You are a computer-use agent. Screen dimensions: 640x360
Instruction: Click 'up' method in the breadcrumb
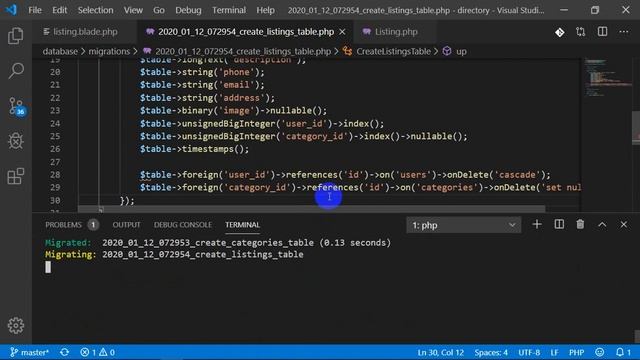click(x=461, y=51)
